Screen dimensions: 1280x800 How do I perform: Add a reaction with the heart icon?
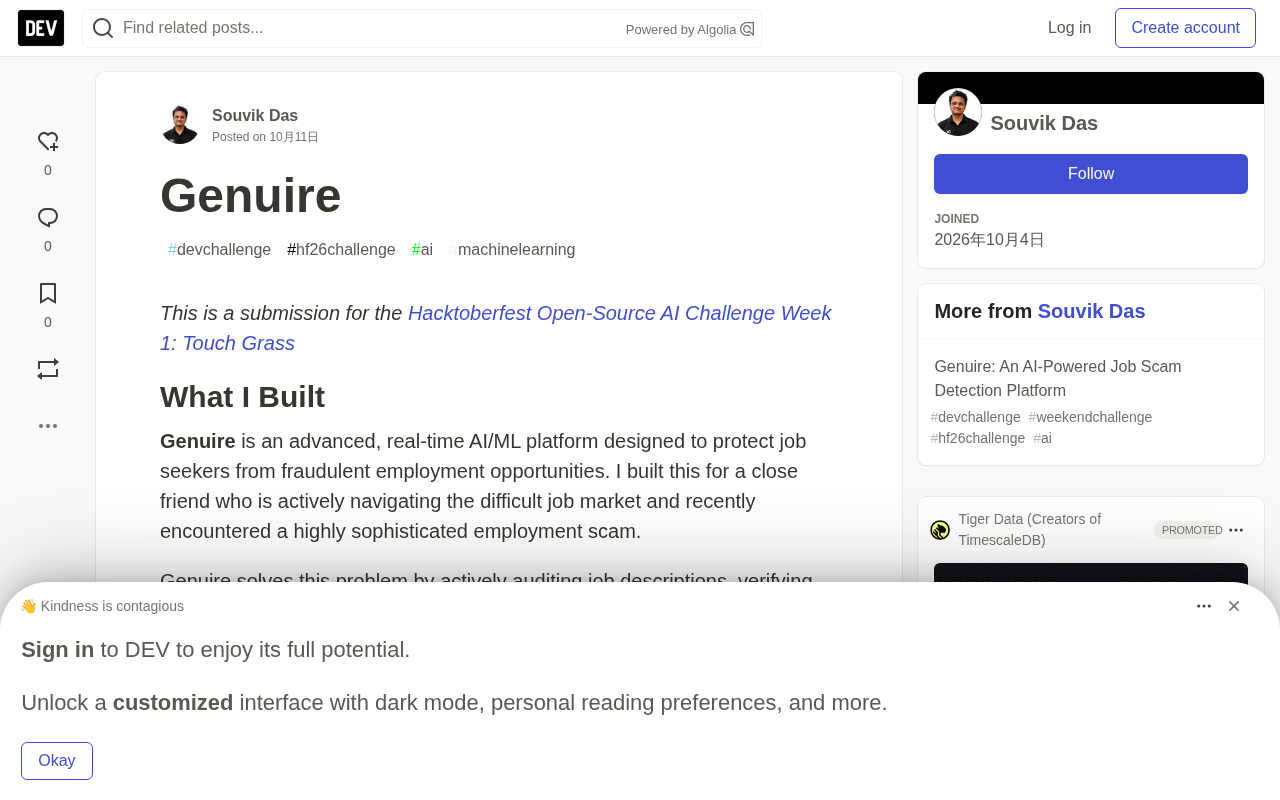pos(48,142)
